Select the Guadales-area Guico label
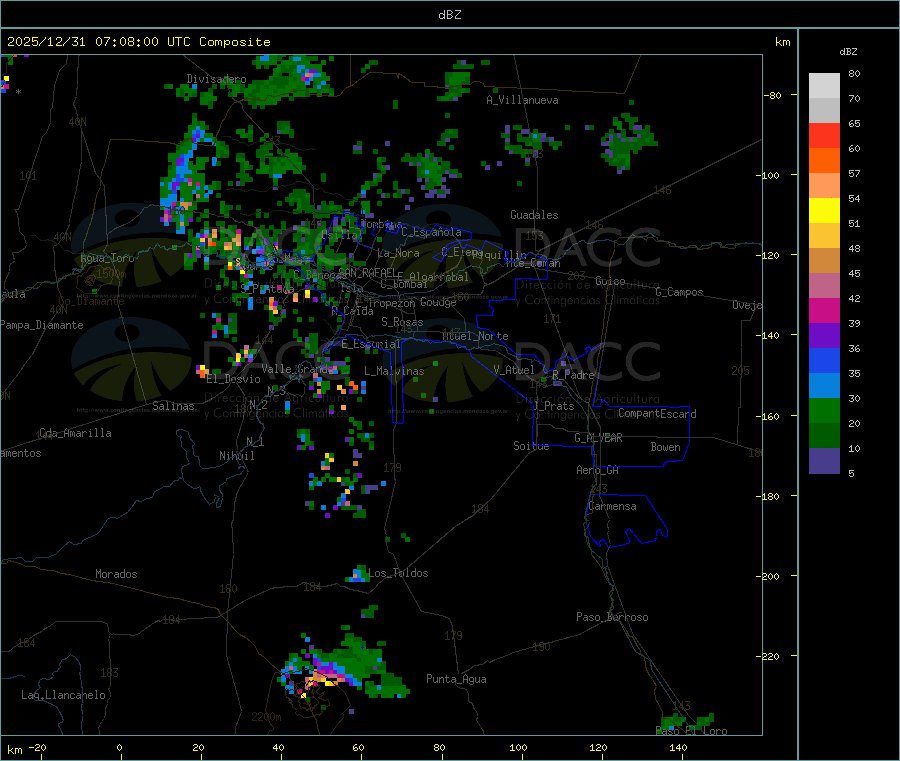The image size is (900, 761). click(x=610, y=282)
